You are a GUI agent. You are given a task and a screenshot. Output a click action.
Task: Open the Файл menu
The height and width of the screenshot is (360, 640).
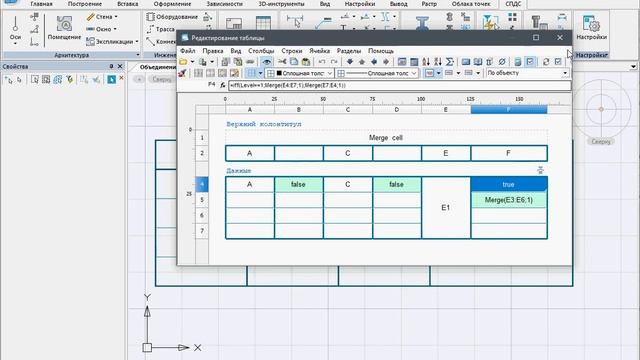tap(188, 51)
